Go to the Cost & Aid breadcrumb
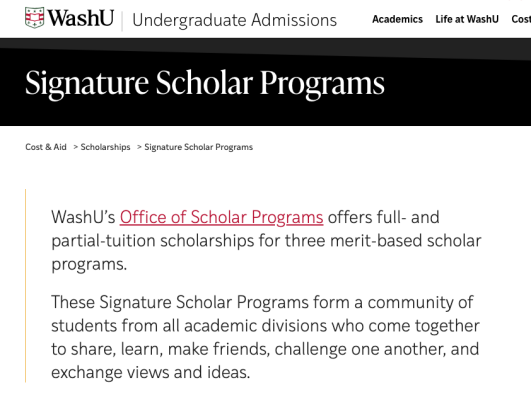This screenshot has width=532, height=403. (46, 147)
